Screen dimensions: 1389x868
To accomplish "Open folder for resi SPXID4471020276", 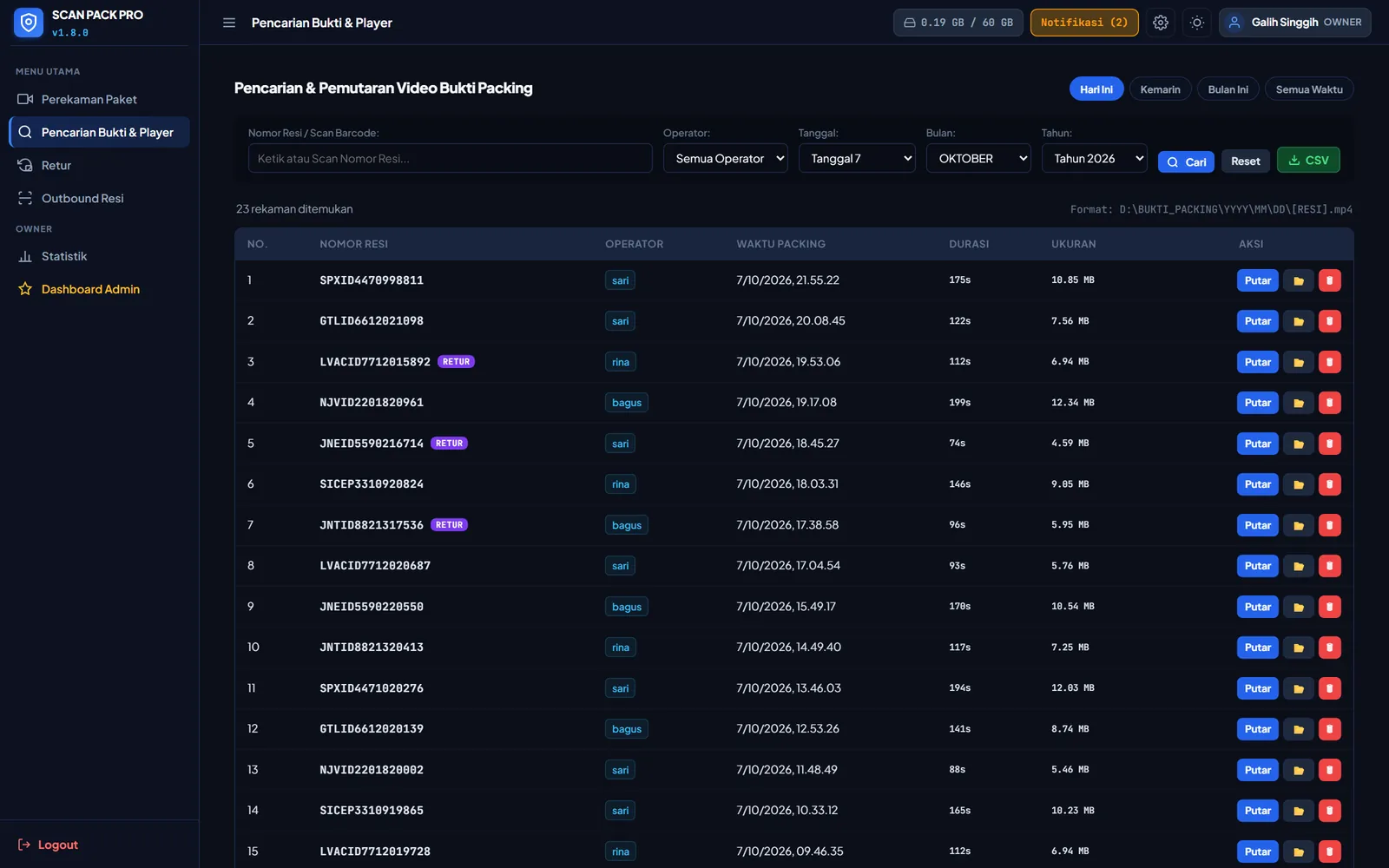I will tap(1299, 688).
